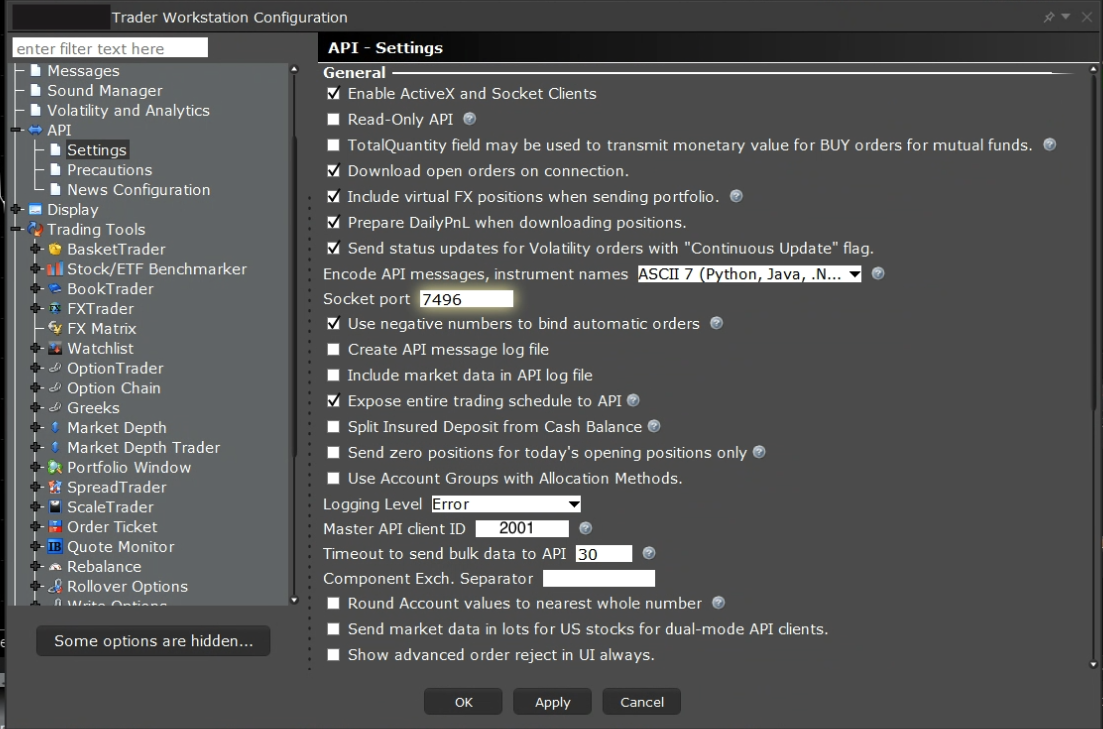
Task: Open the Encode API messages dropdown
Action: click(749, 274)
